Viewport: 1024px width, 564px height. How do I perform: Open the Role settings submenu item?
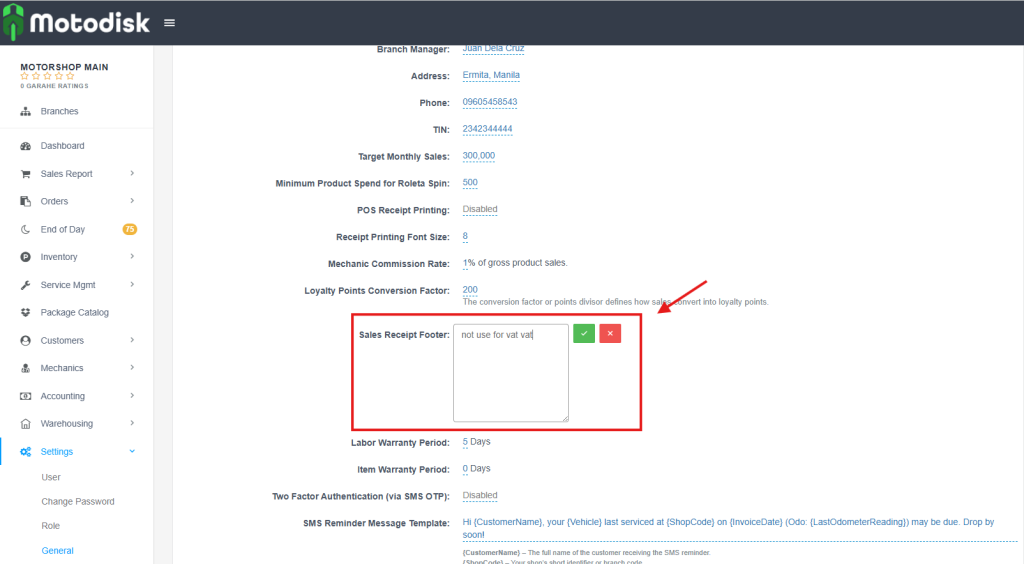click(x=51, y=526)
